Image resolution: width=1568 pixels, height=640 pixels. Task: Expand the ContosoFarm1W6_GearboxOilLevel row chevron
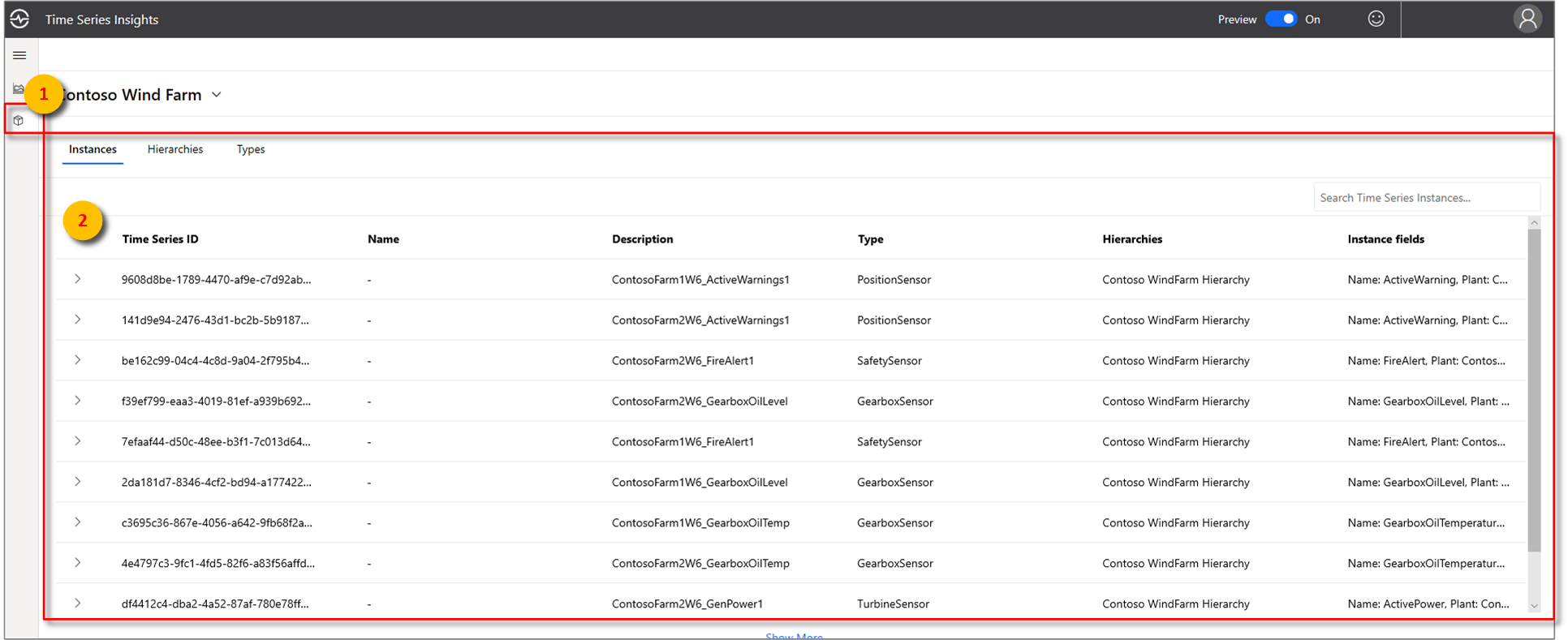point(78,482)
